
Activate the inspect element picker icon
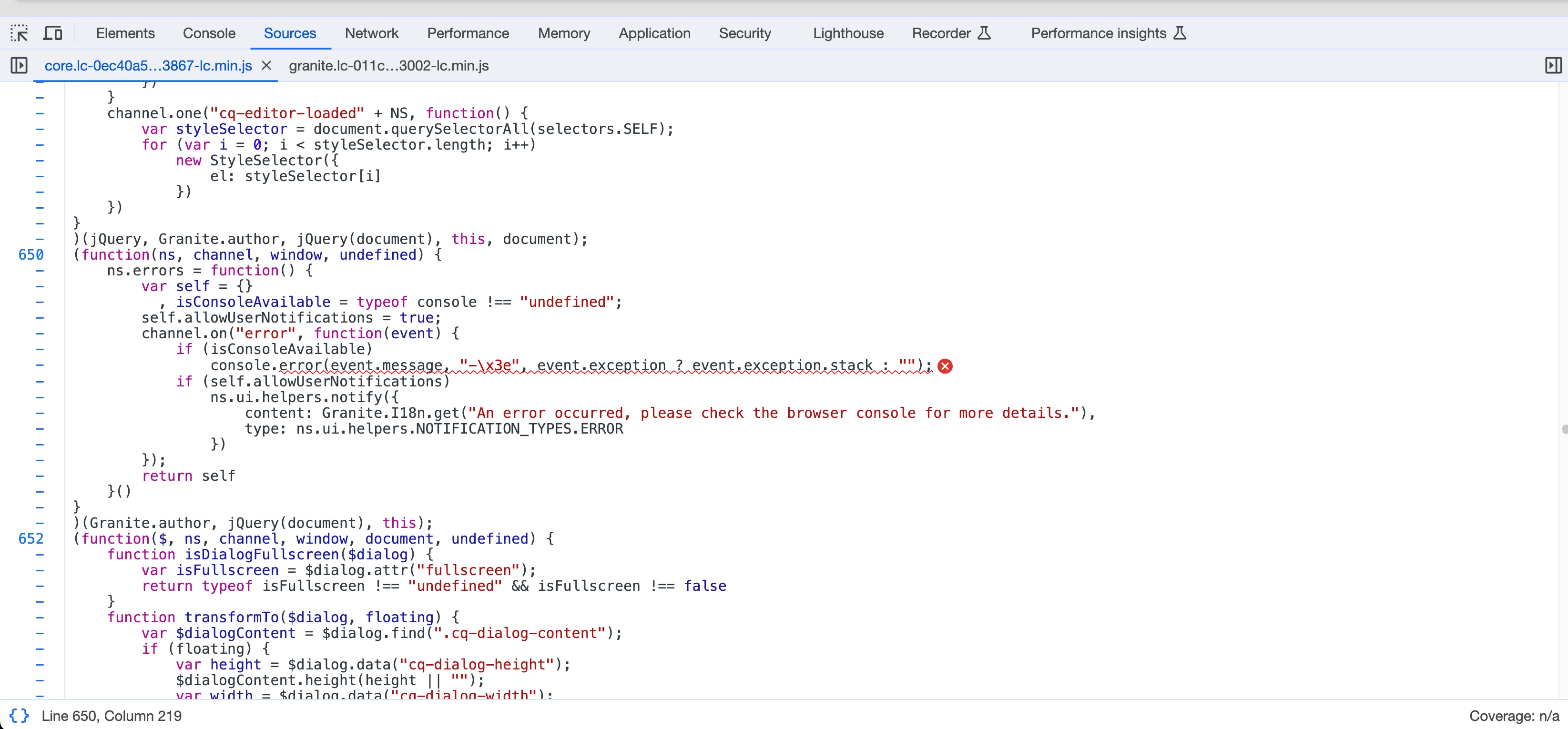click(19, 33)
